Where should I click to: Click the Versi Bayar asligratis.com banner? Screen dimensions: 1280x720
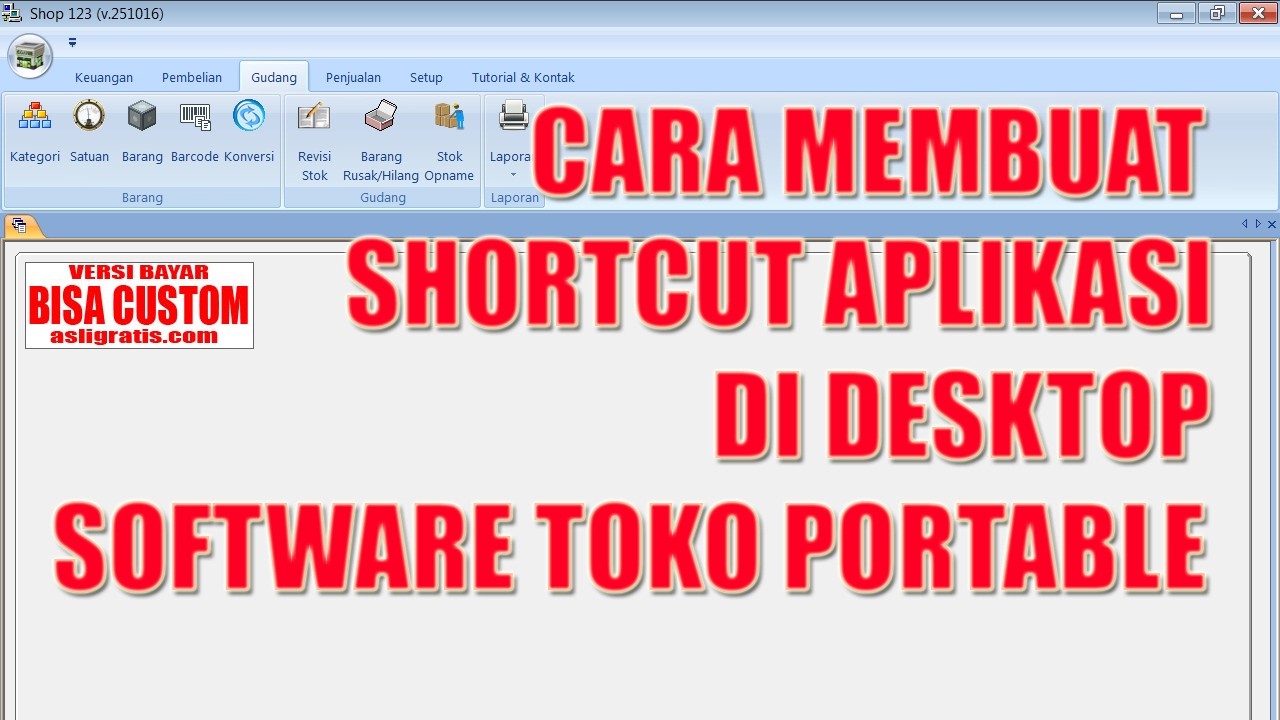pos(139,305)
